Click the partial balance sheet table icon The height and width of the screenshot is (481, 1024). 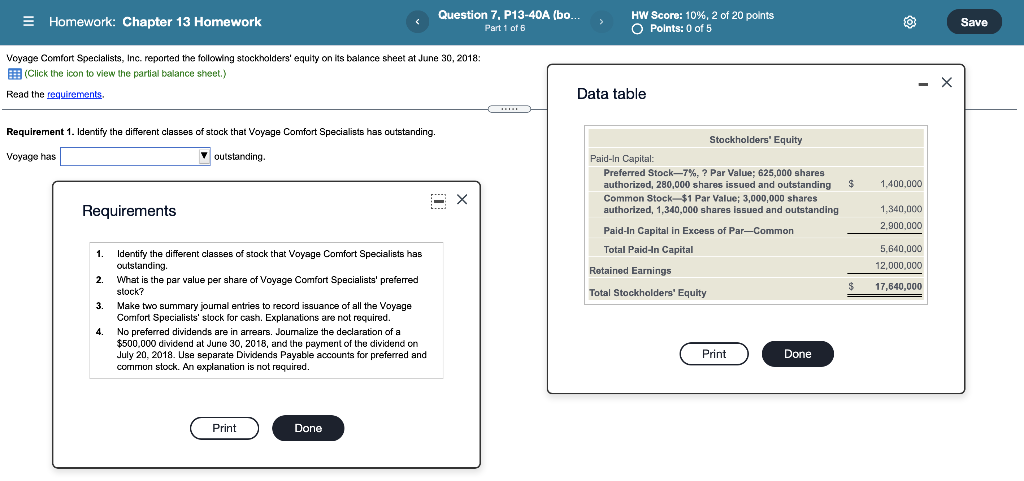pyautogui.click(x=14, y=74)
